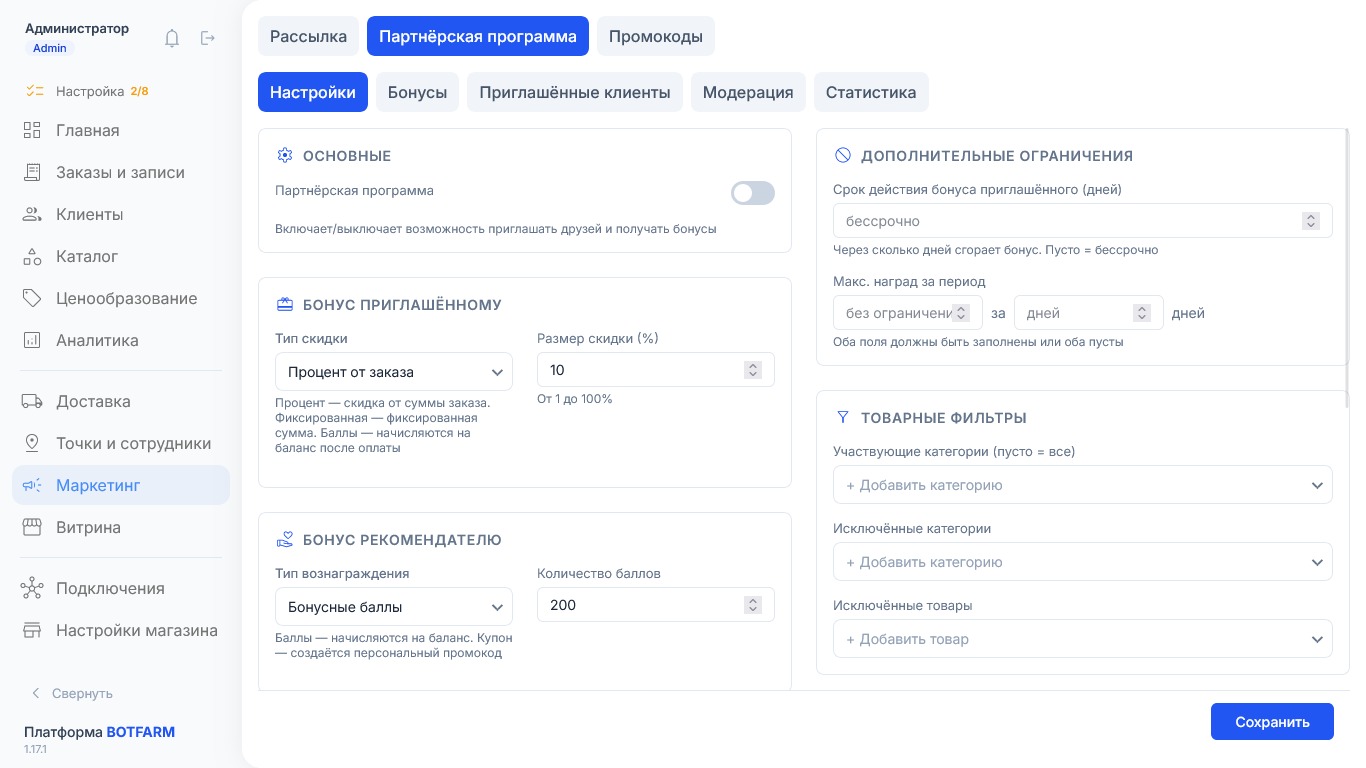Click the funnel icon beside ТОВАРНЫЕ ФИЛЬТРЫ
Viewport: 1366px width, 768px height.
[x=843, y=417]
